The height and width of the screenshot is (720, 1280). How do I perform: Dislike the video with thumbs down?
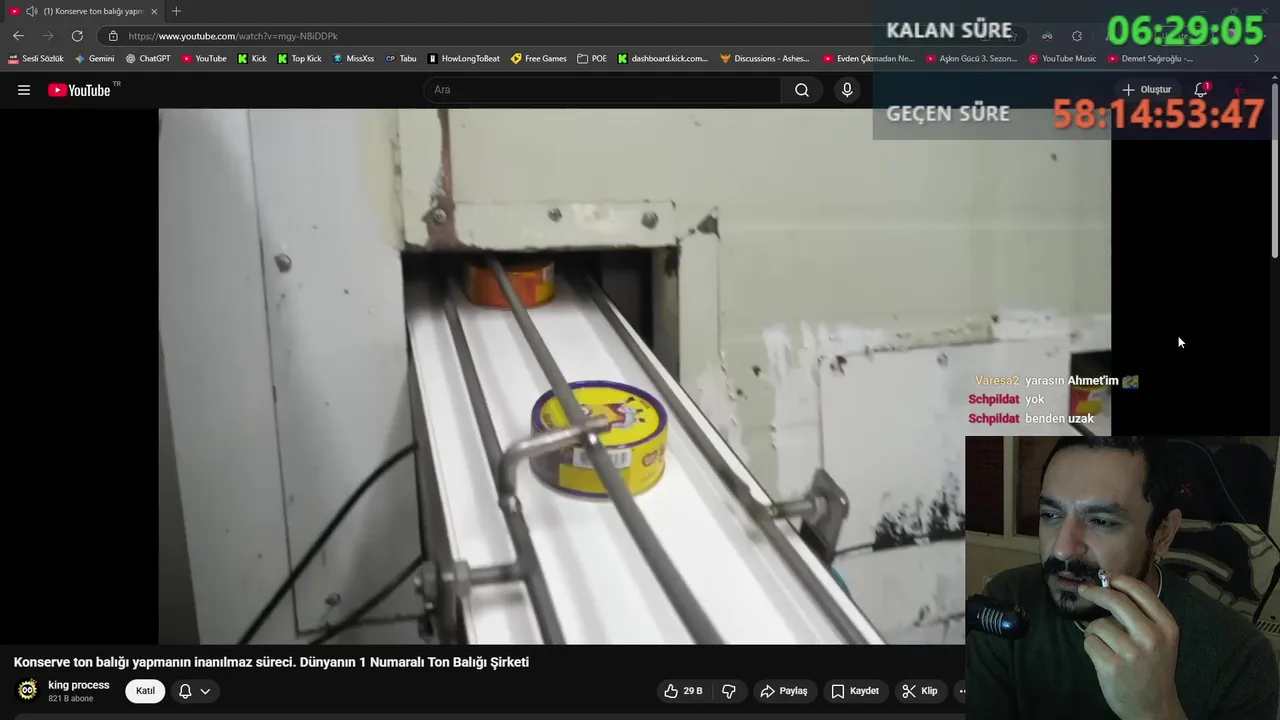pos(729,691)
